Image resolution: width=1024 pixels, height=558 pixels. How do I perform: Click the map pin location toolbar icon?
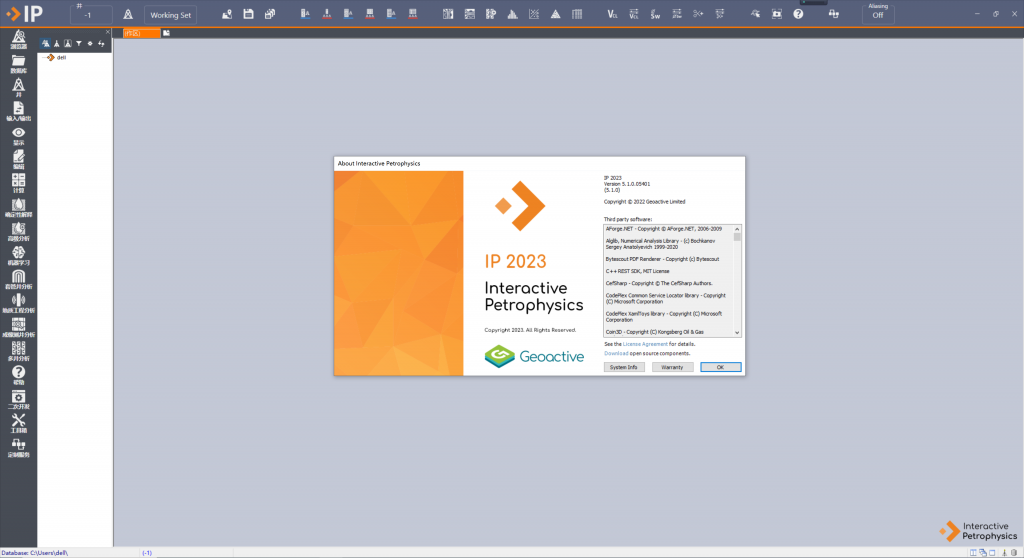227,14
